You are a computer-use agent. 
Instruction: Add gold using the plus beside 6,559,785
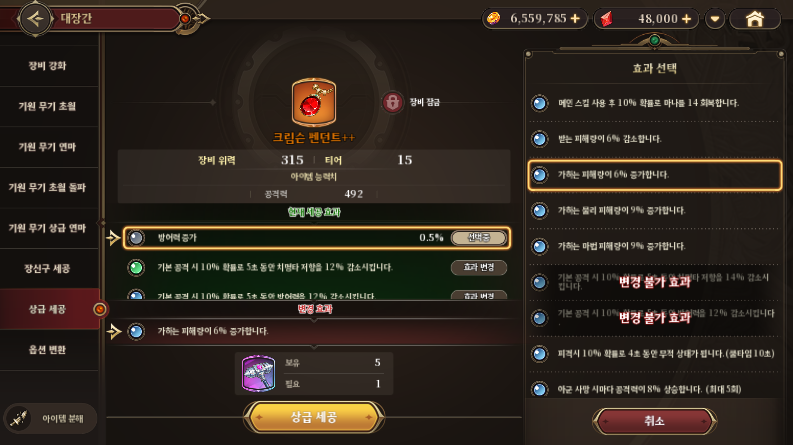(x=575, y=19)
